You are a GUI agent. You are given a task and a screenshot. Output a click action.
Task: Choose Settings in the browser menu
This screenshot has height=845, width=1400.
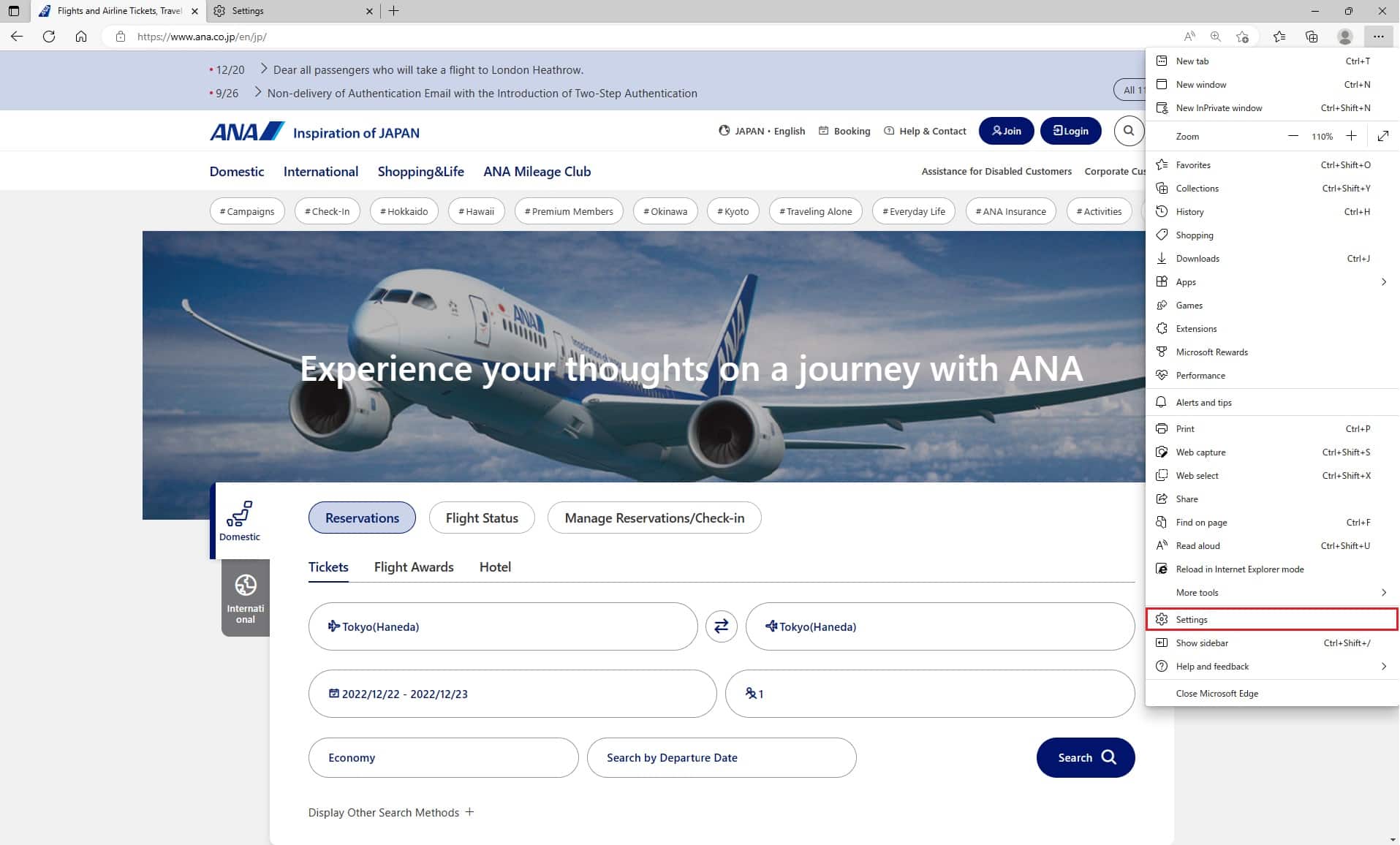1272,619
